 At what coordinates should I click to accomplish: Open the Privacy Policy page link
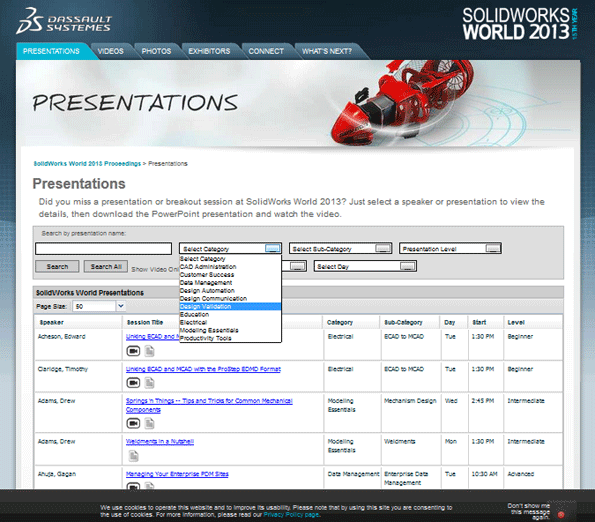coord(291,514)
